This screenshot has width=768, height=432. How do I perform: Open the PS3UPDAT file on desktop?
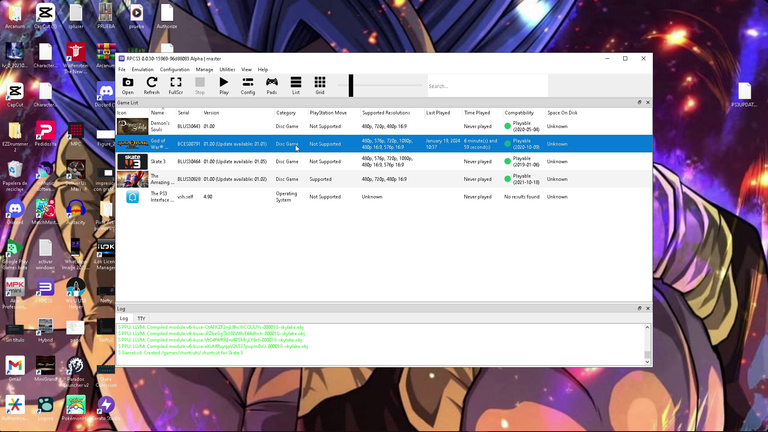click(744, 95)
